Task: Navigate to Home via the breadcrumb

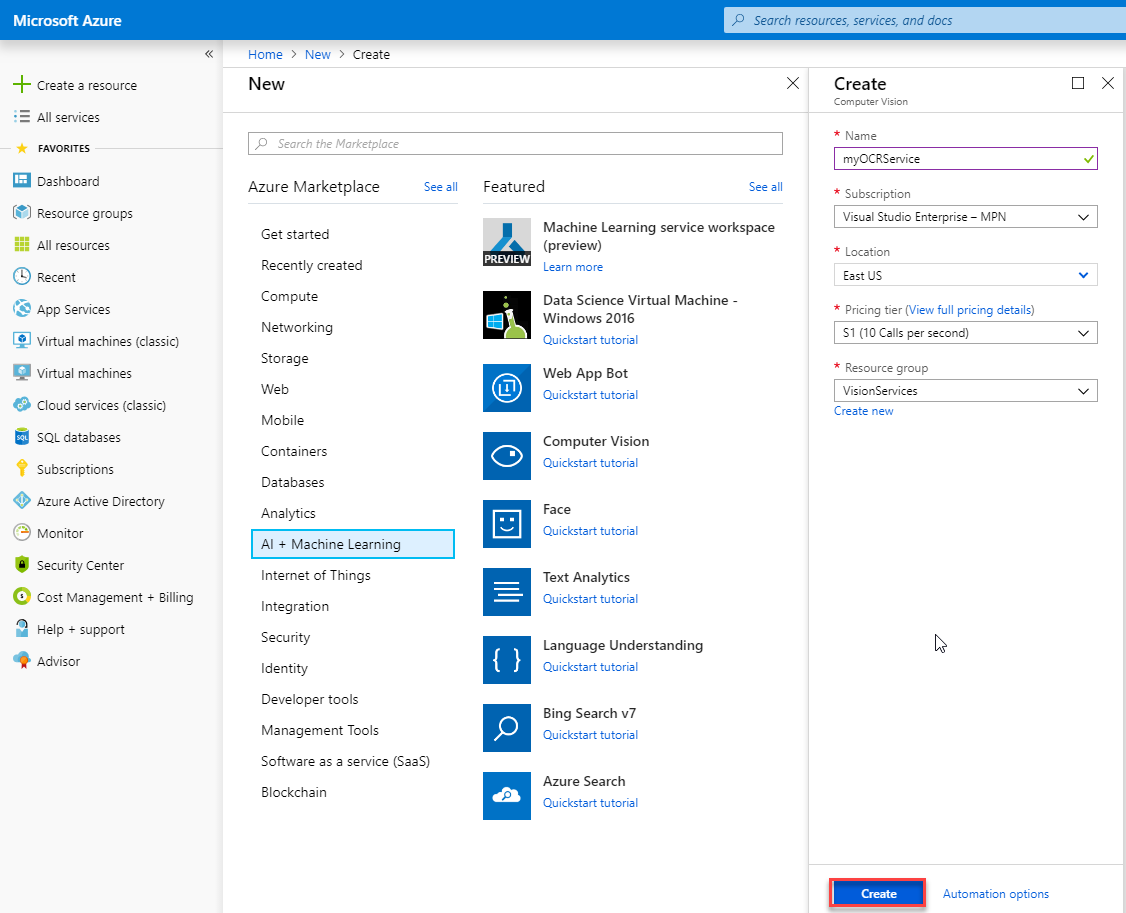Action: (x=265, y=54)
